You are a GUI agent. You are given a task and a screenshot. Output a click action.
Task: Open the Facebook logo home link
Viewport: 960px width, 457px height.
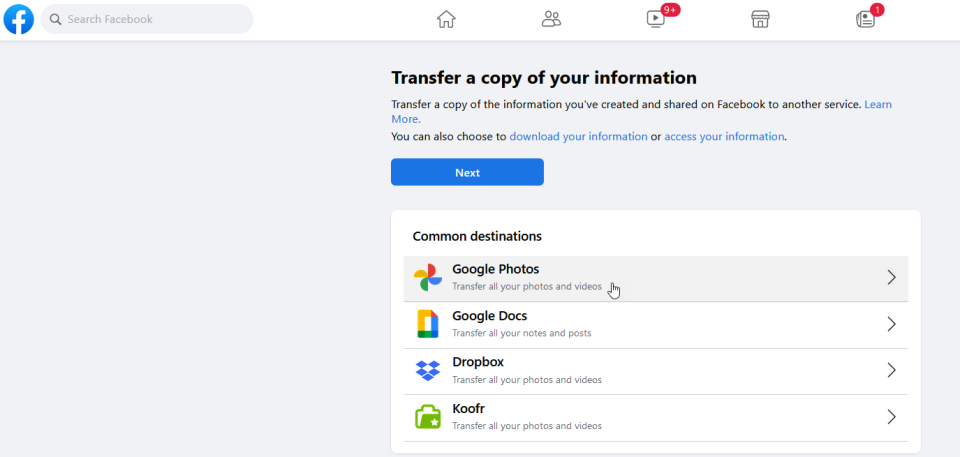coord(18,19)
